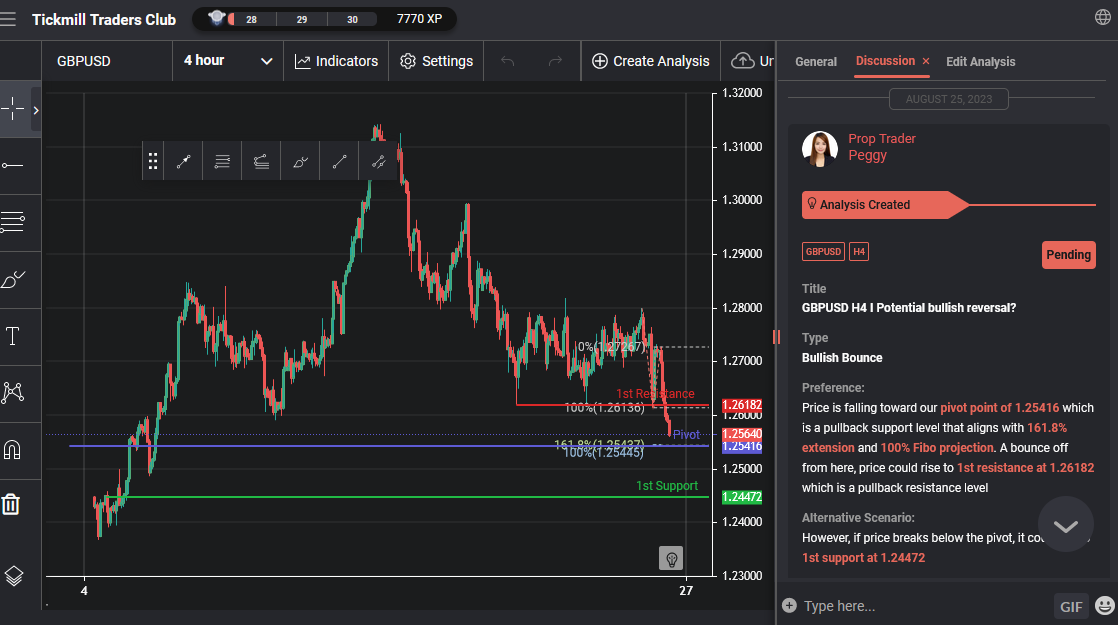The image size is (1118, 625).
Task: Click the trash delete drawings icon
Action: point(11,505)
